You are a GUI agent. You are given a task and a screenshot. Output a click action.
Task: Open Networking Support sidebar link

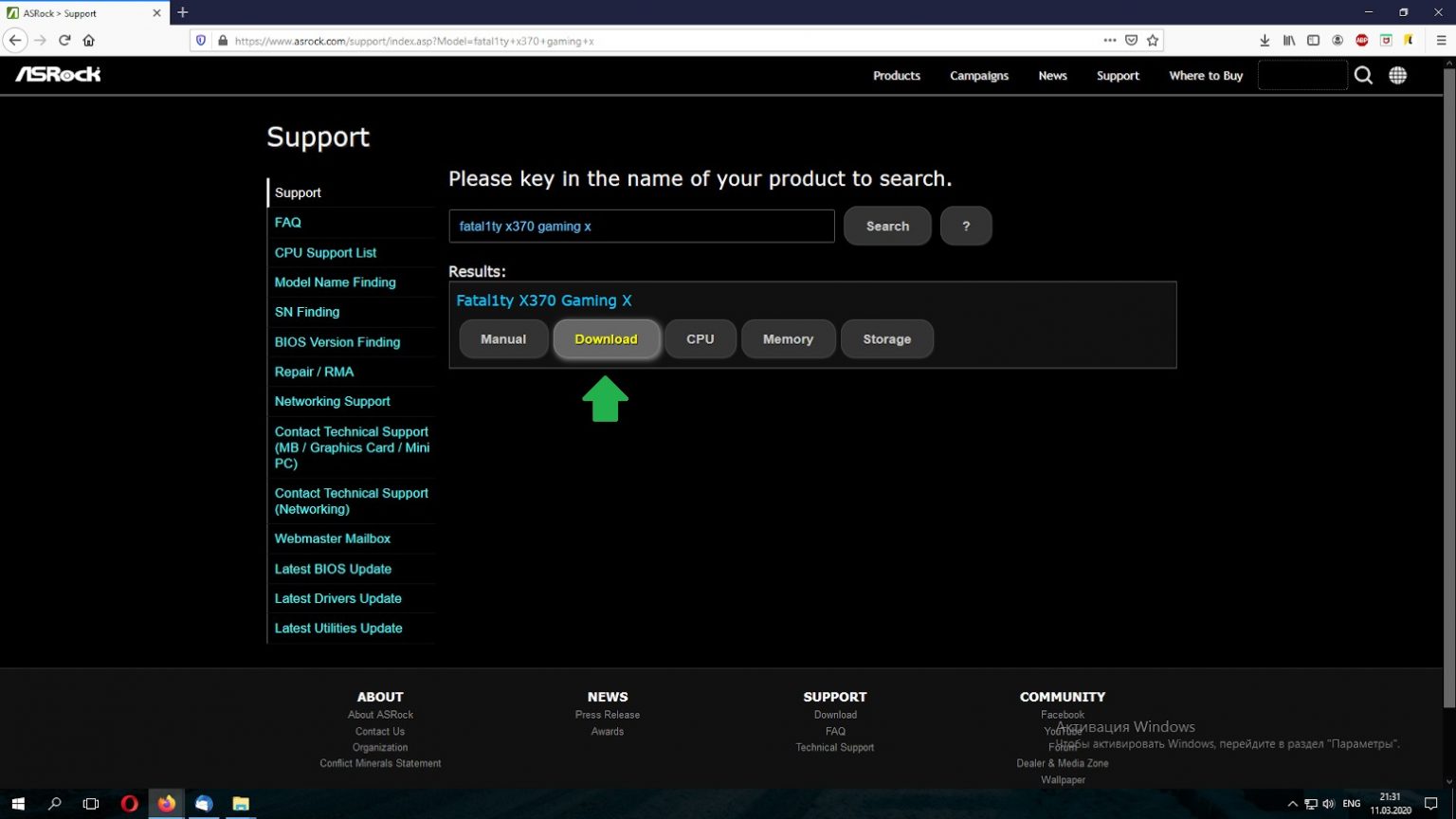(333, 402)
